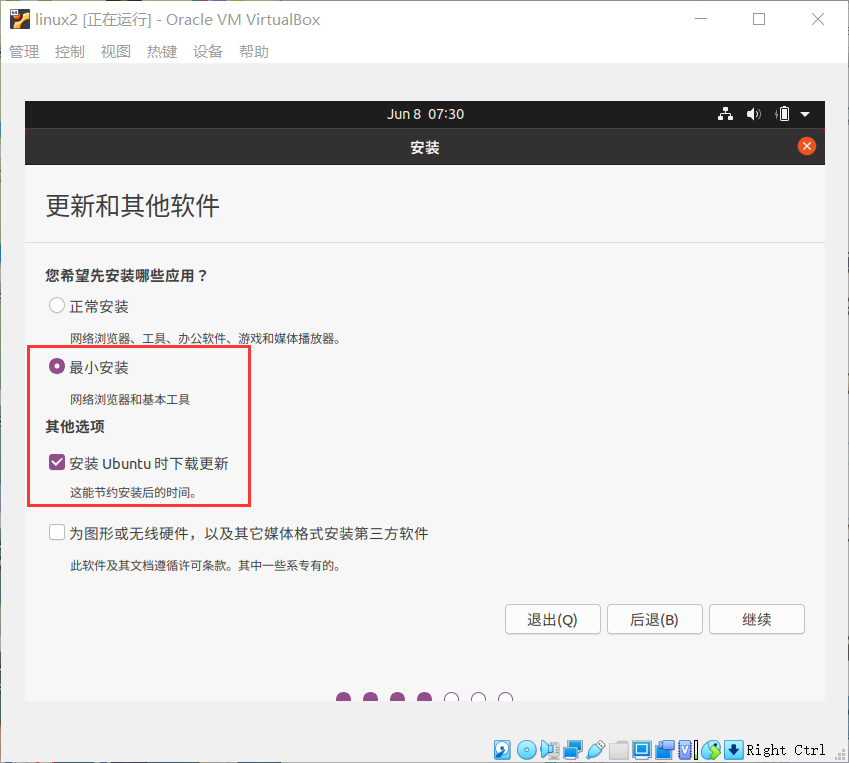
Task: Open the display settings status icon
Action: pos(642,750)
